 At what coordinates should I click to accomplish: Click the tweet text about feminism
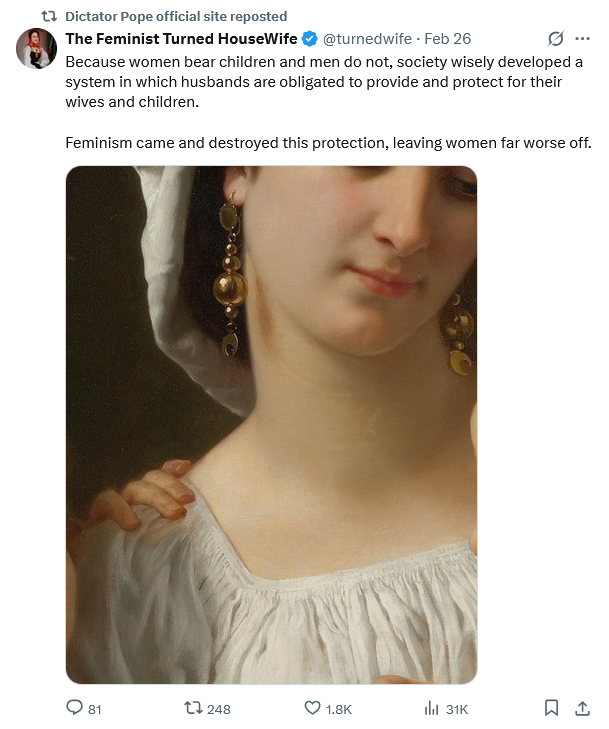pyautogui.click(x=328, y=142)
